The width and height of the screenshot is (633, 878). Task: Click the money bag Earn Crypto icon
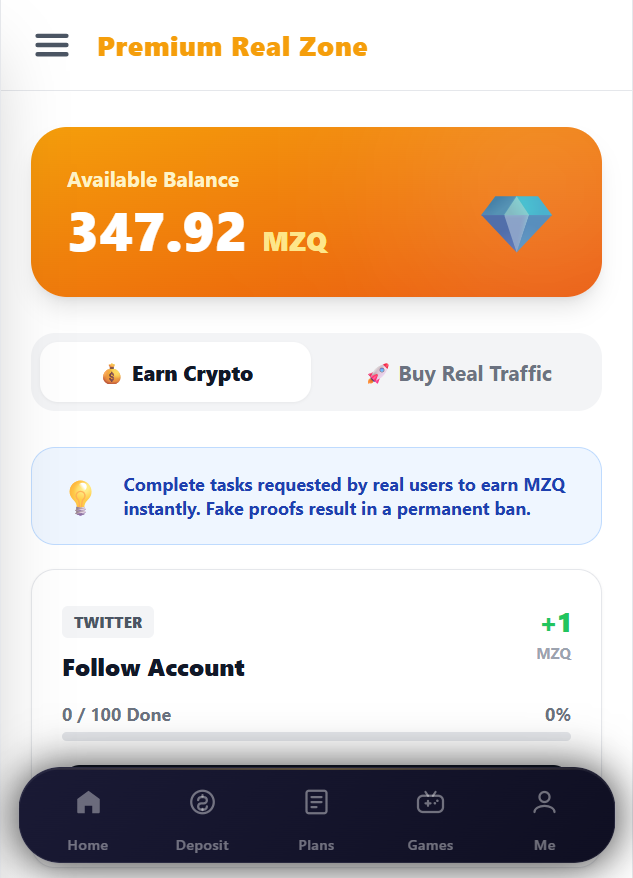point(111,374)
